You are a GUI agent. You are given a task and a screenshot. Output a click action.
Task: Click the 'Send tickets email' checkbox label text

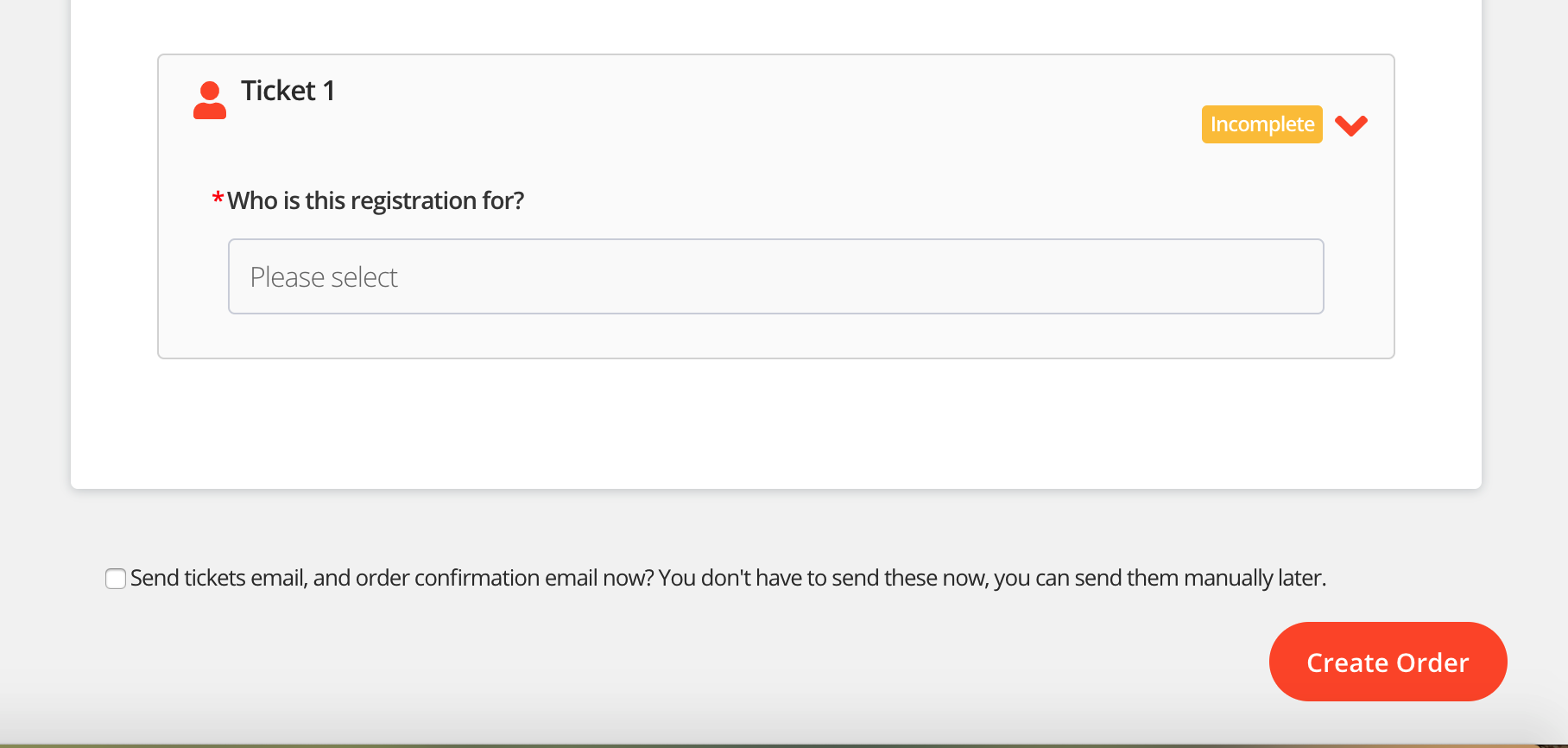click(218, 578)
